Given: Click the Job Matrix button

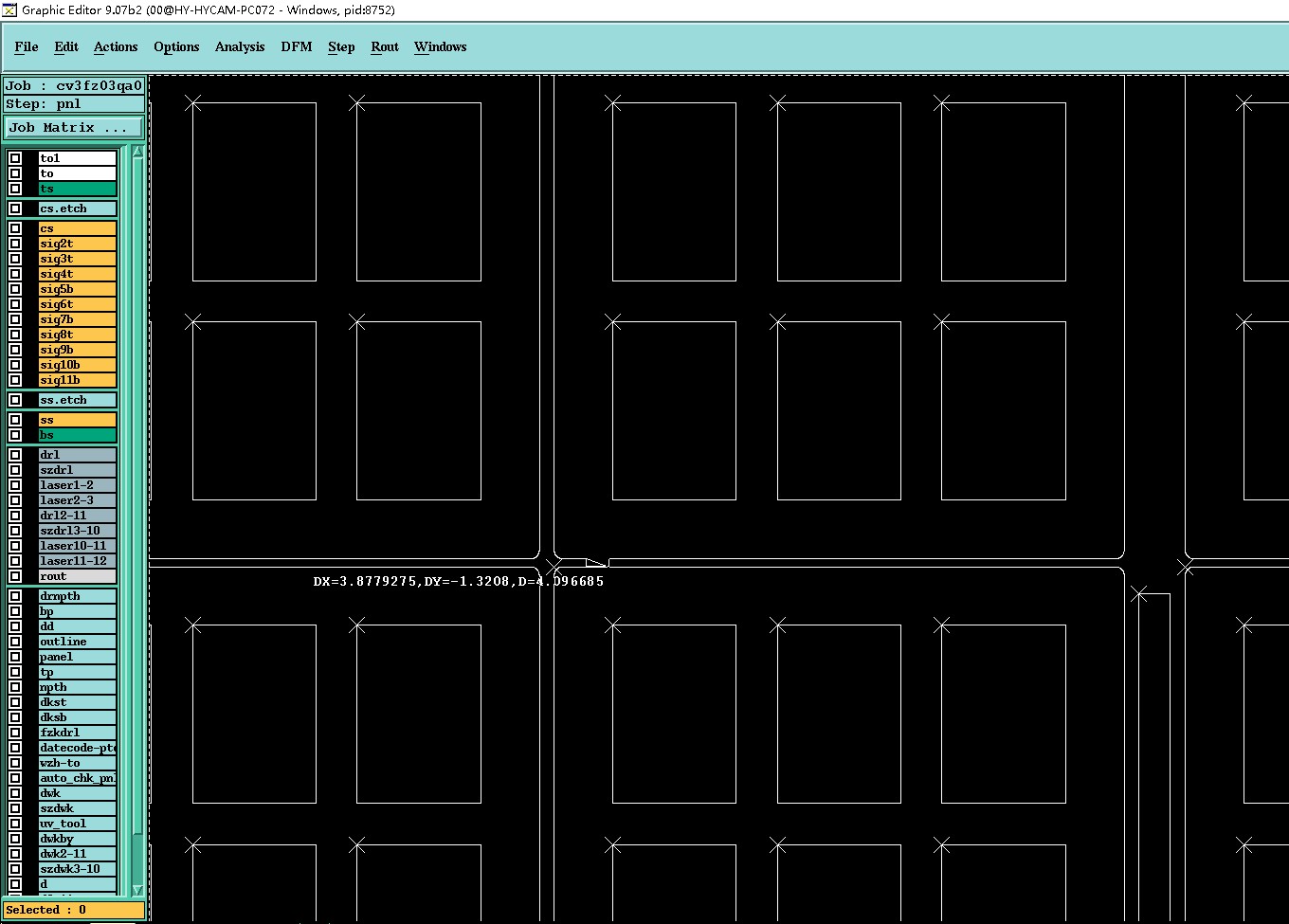Looking at the screenshot, I should point(74,127).
